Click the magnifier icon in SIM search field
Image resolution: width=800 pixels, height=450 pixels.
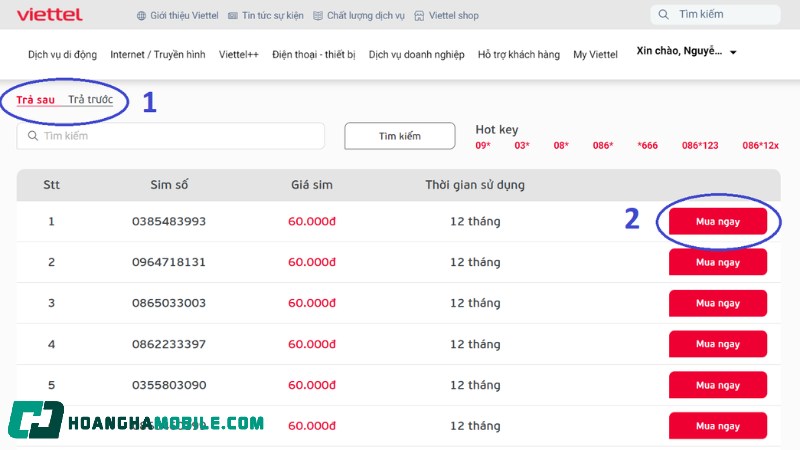tap(33, 136)
